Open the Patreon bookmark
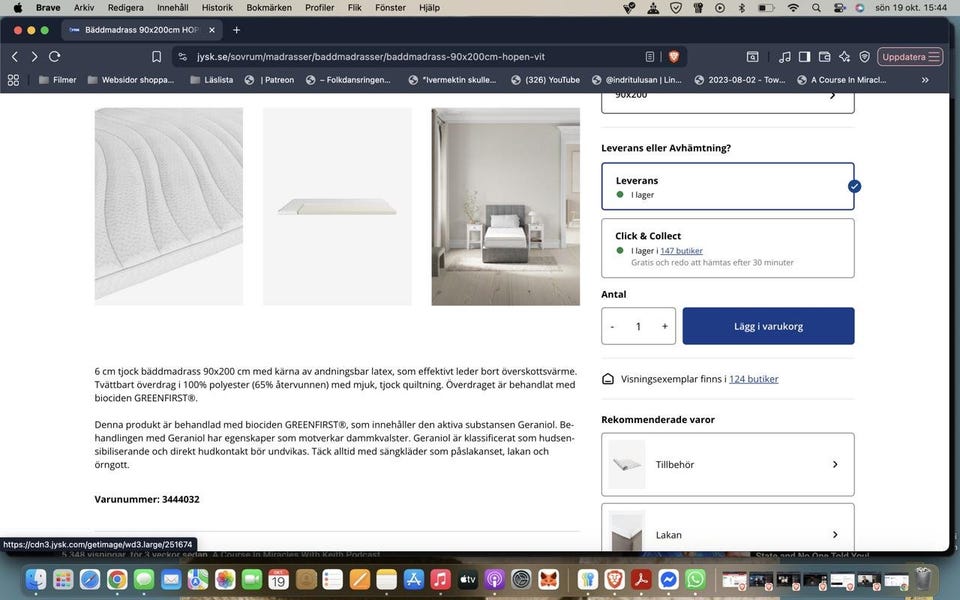This screenshot has width=960, height=600. 269,80
